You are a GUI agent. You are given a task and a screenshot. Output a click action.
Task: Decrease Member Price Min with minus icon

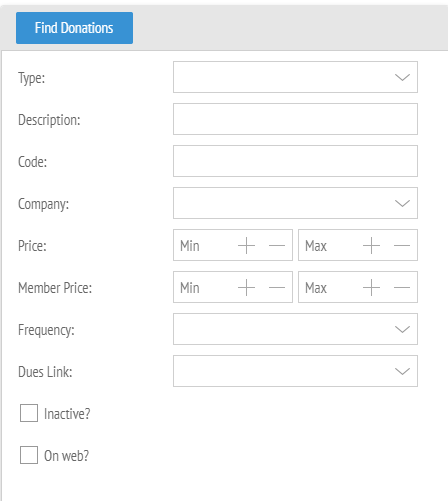click(277, 287)
